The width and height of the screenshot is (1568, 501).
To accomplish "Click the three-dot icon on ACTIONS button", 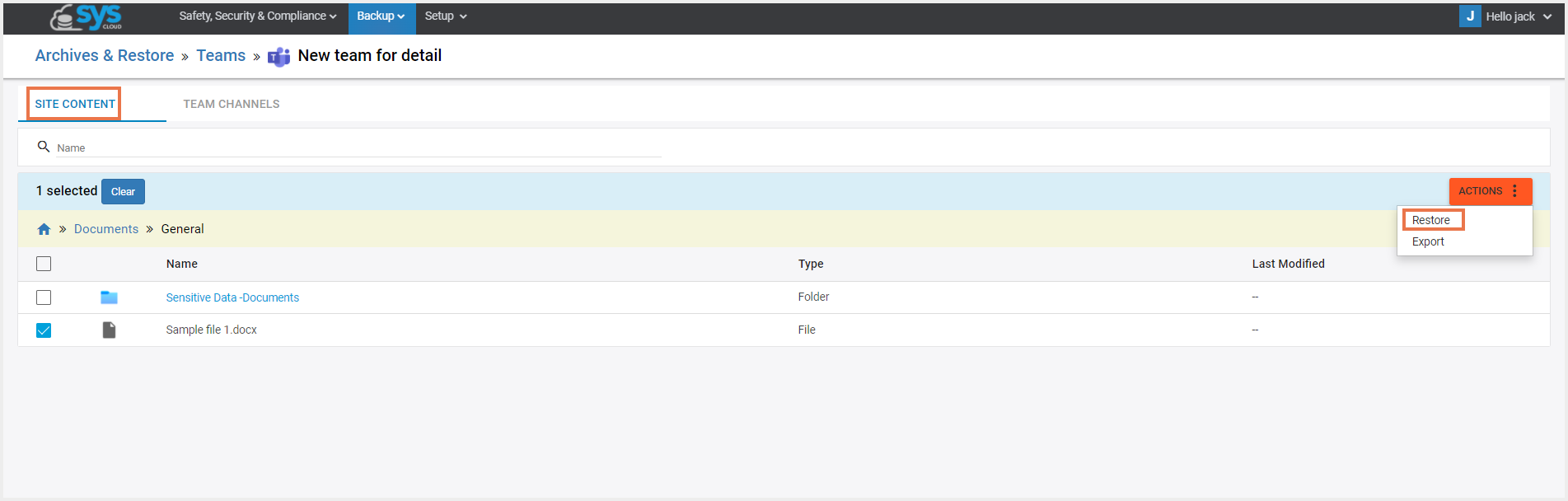I will click(1514, 191).
